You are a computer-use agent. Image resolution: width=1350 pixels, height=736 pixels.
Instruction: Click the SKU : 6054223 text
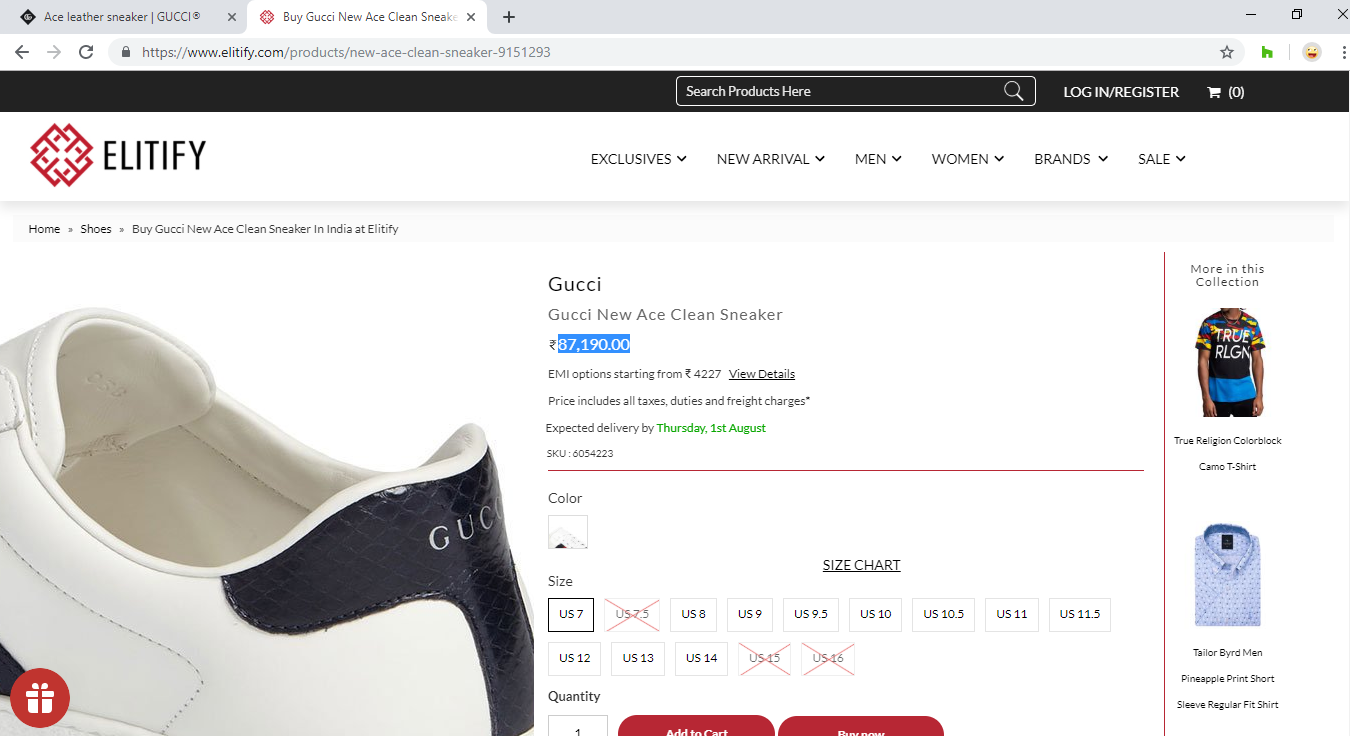580,453
